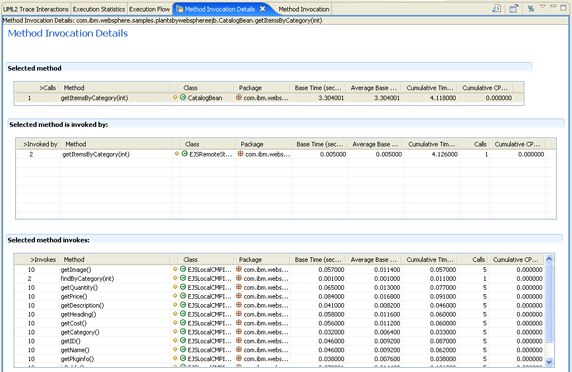This screenshot has height=372, width=572.
Task: Close the Method Invocation Details tab
Action: pos(262,9)
